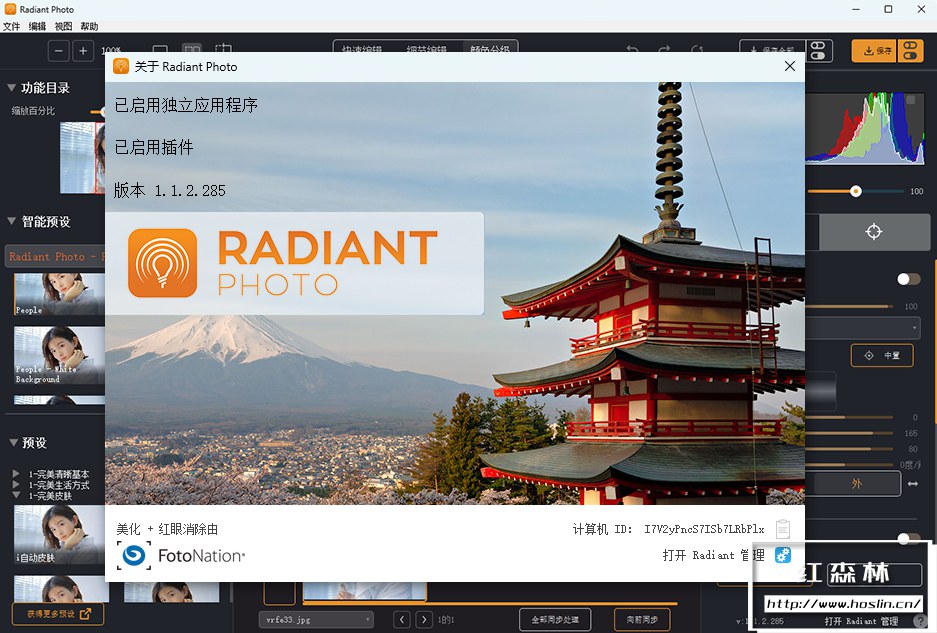Click the help question mark icon
937x633 pixels.
(x=920, y=622)
